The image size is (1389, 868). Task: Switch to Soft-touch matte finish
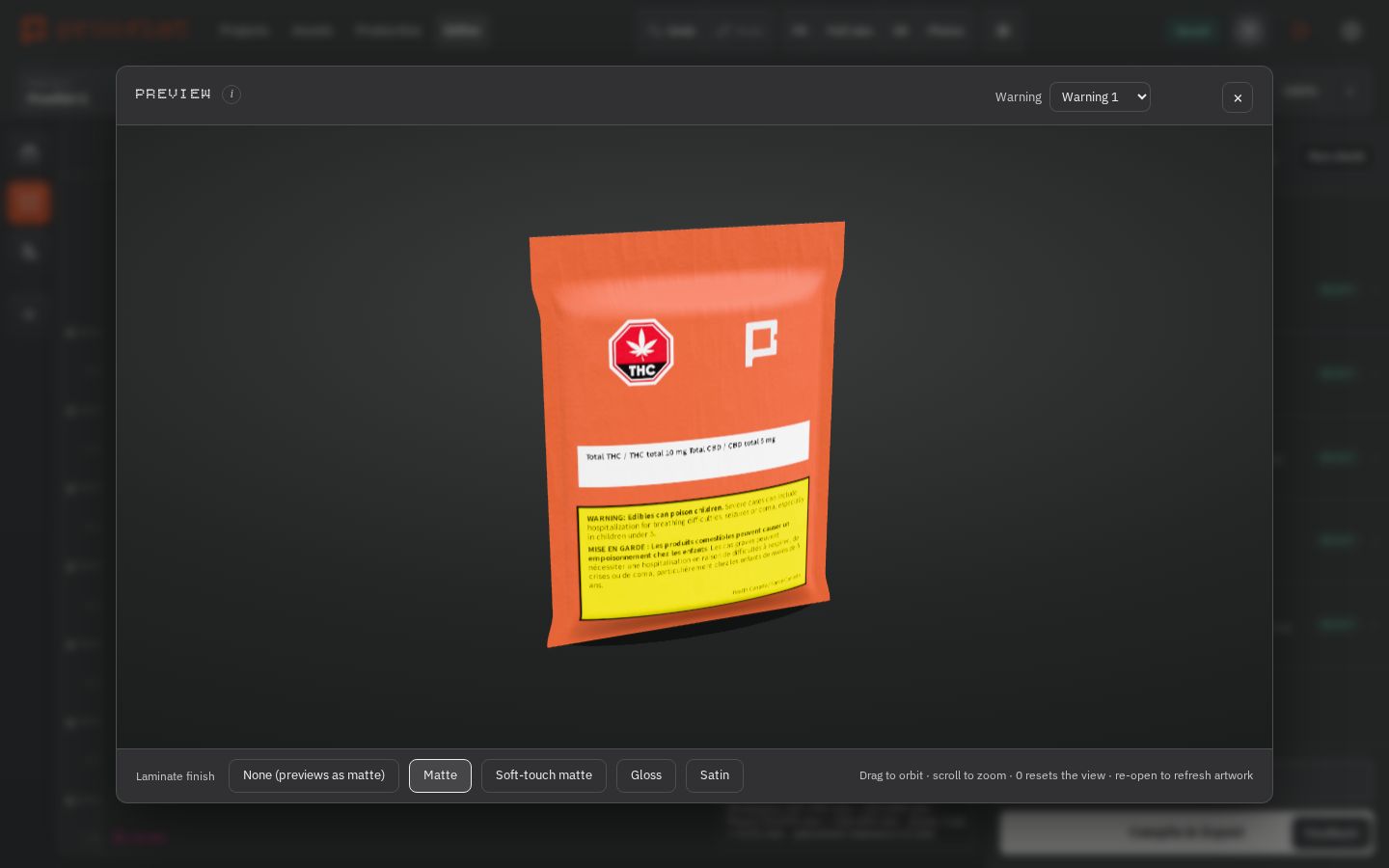(544, 775)
